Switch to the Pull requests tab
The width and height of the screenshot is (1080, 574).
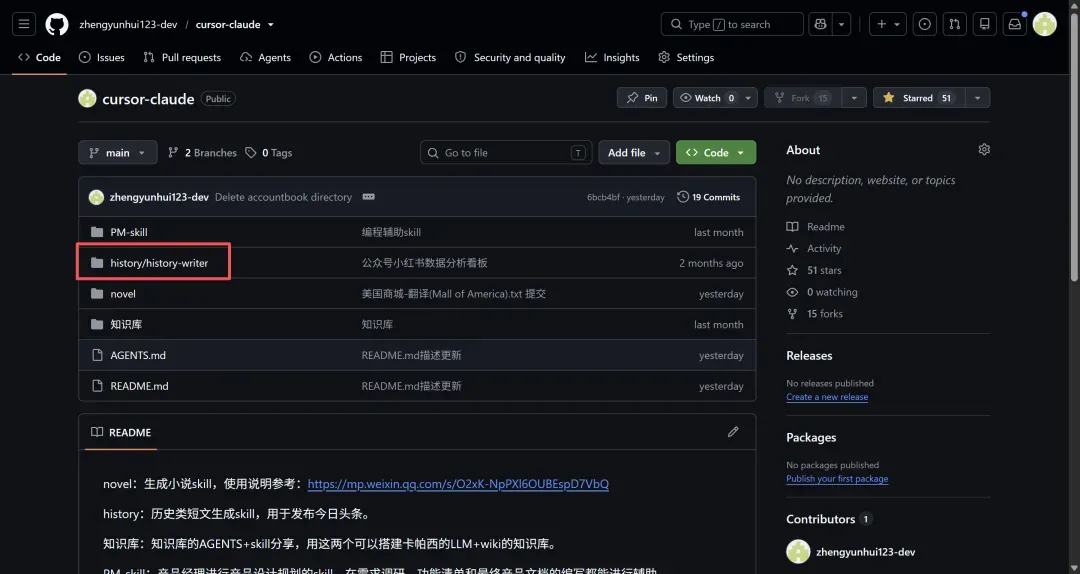click(182, 57)
